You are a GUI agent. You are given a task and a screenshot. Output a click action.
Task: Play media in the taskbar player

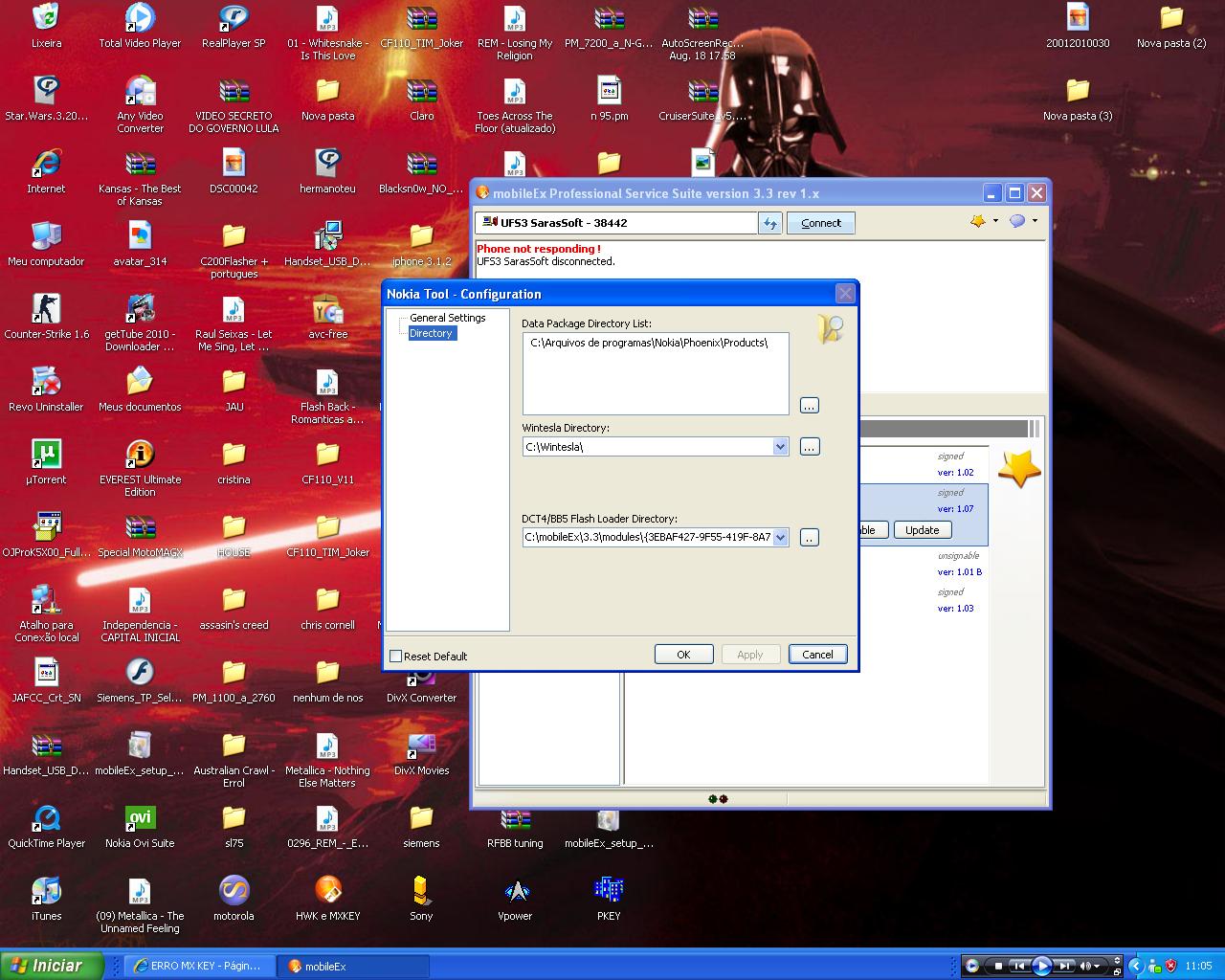[x=1042, y=966]
